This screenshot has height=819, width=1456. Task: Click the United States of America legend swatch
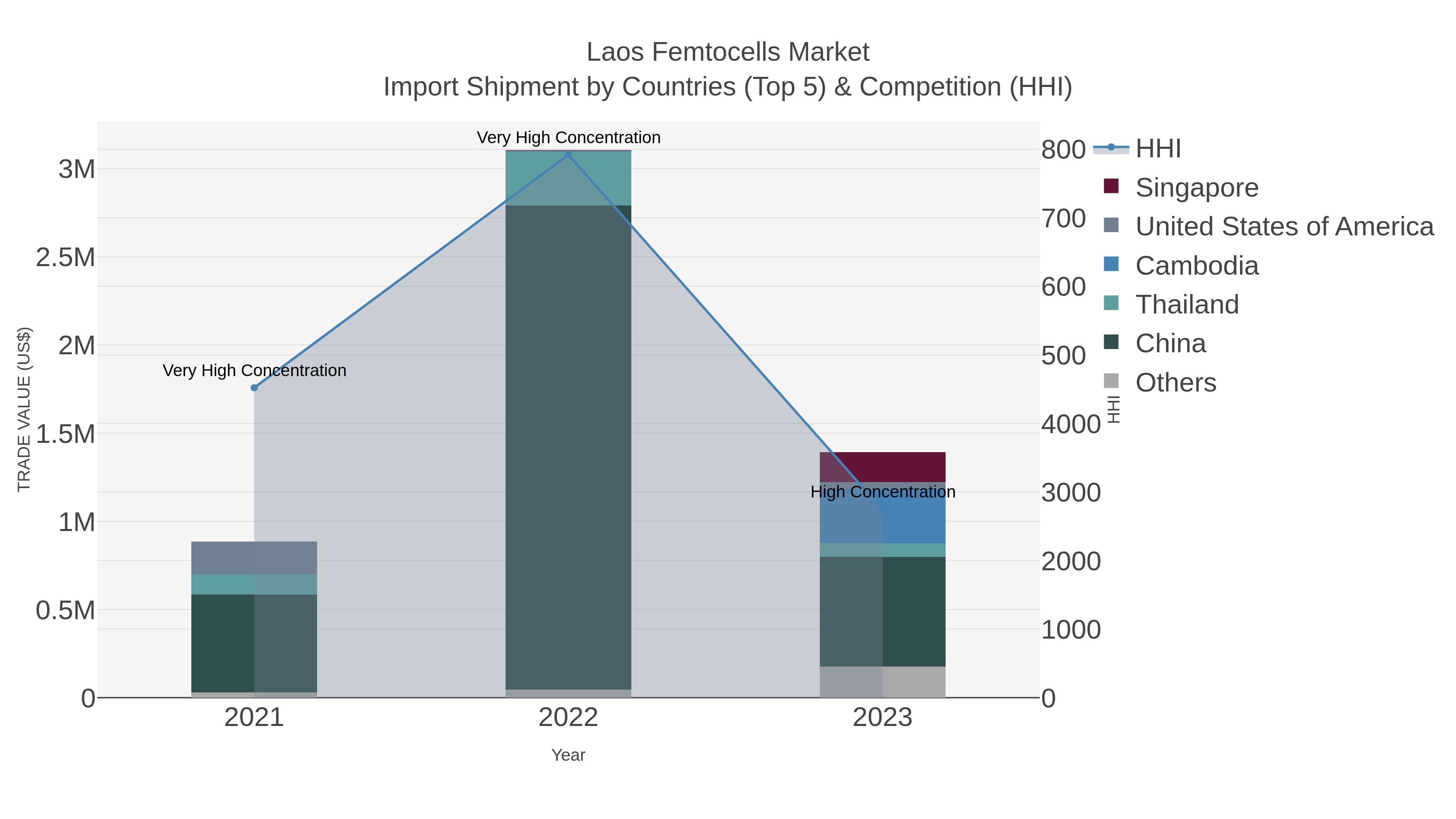coord(1111,225)
